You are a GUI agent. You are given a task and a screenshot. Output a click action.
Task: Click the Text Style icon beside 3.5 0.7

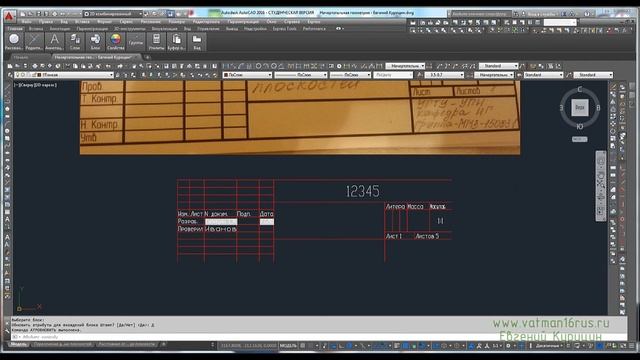click(420, 75)
